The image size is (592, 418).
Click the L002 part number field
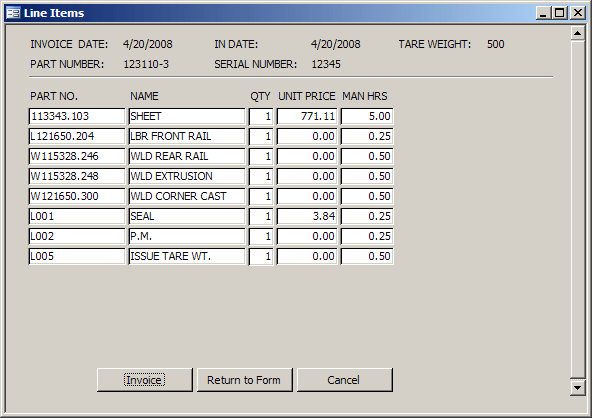pyautogui.click(x=77, y=236)
